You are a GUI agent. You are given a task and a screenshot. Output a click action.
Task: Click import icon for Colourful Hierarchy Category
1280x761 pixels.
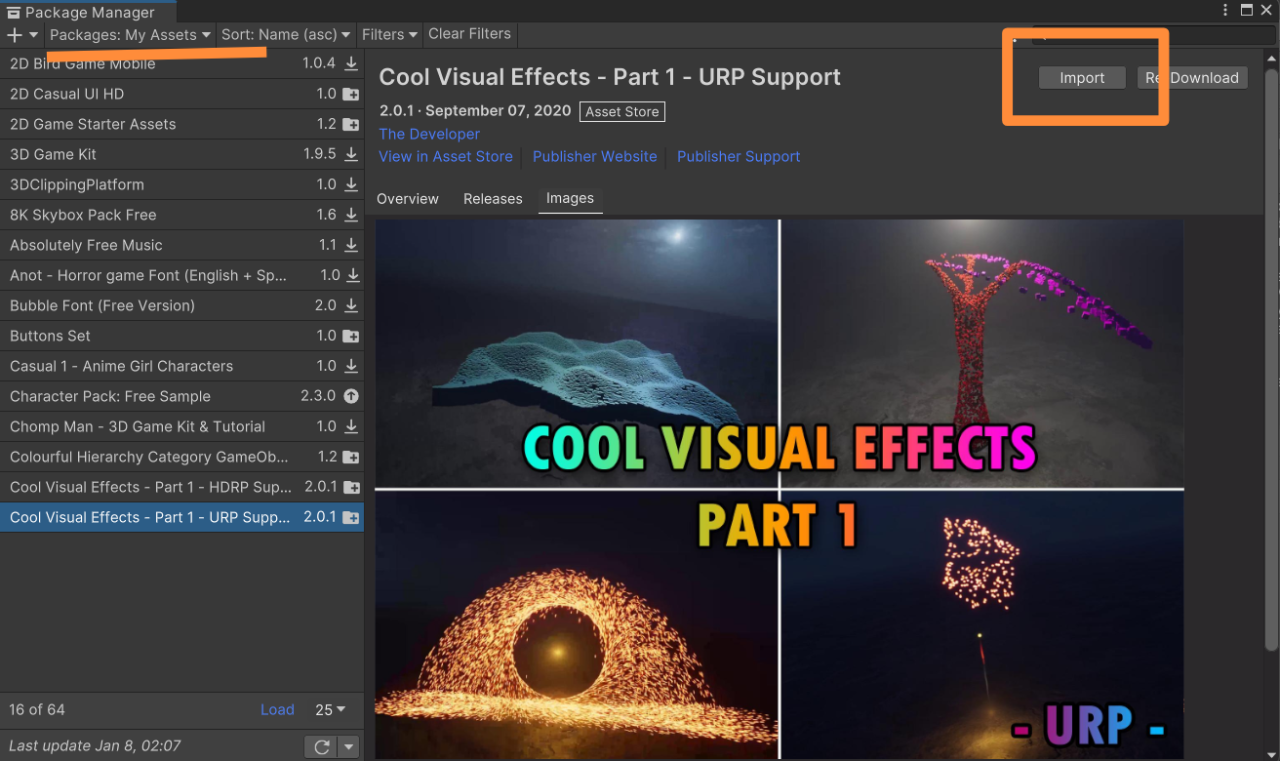pyautogui.click(x=351, y=457)
